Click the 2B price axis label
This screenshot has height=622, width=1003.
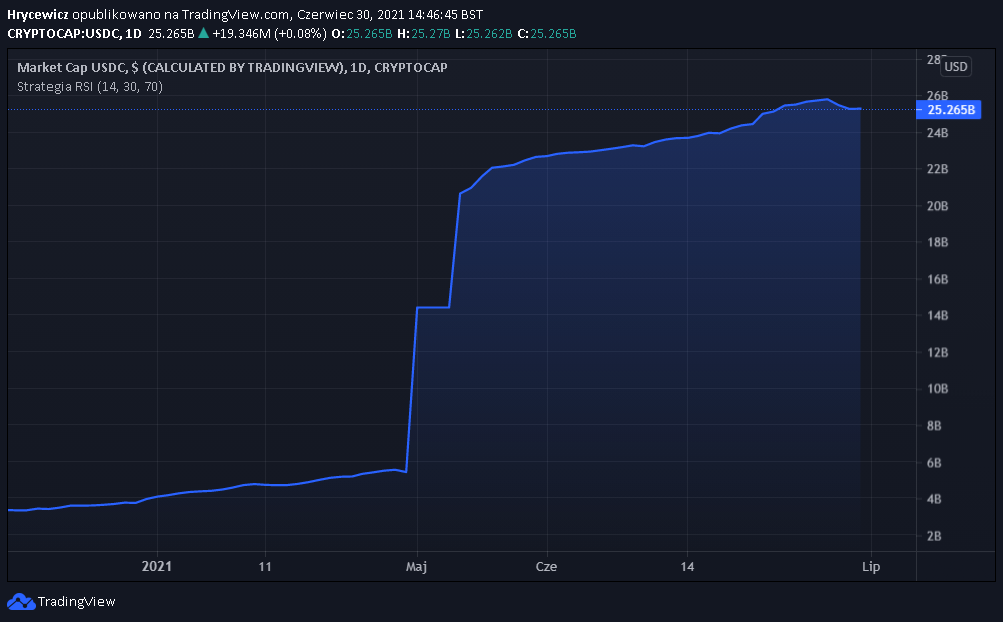(x=934, y=536)
